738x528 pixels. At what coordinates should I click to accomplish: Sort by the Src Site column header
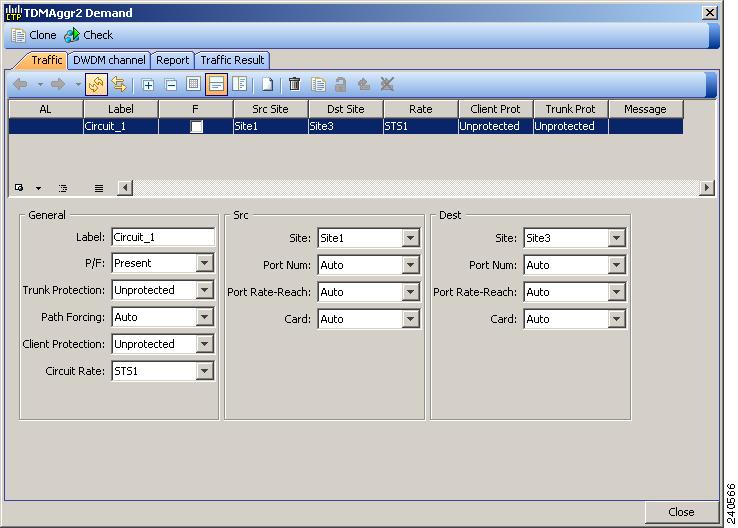271,109
